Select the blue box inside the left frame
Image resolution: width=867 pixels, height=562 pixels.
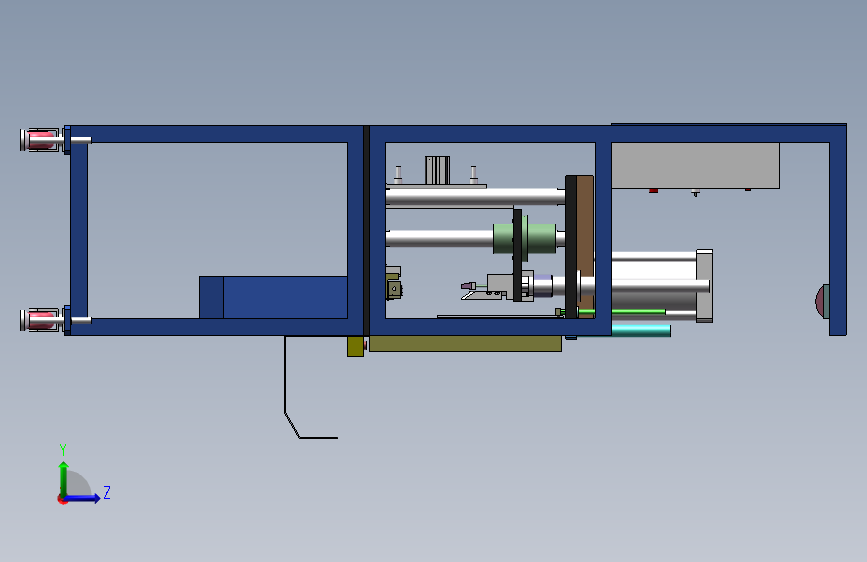pos(273,298)
